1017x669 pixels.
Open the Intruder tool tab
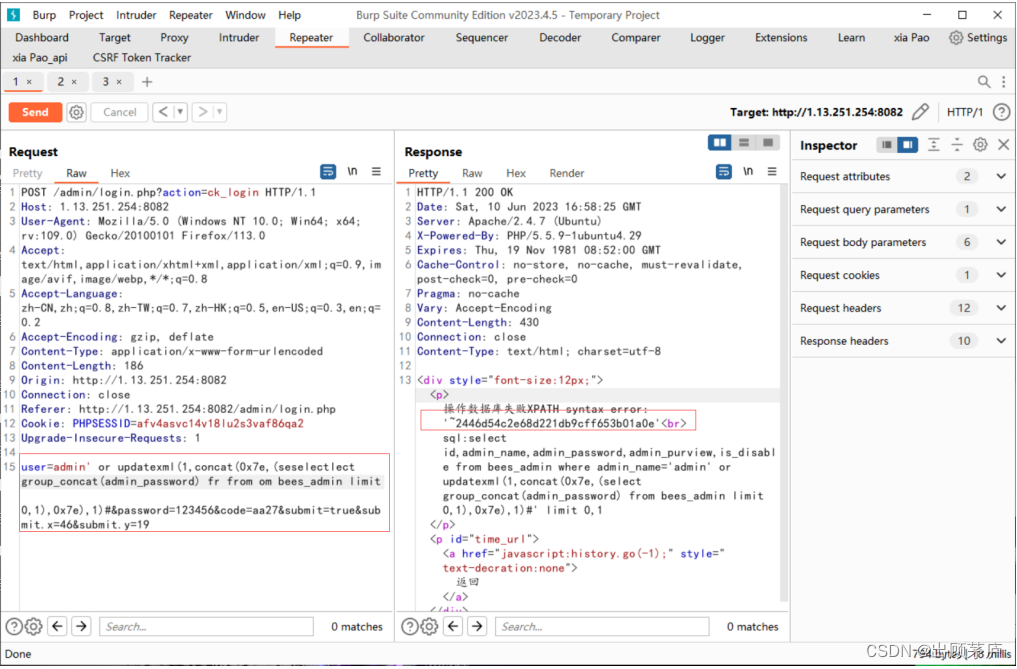(x=239, y=38)
